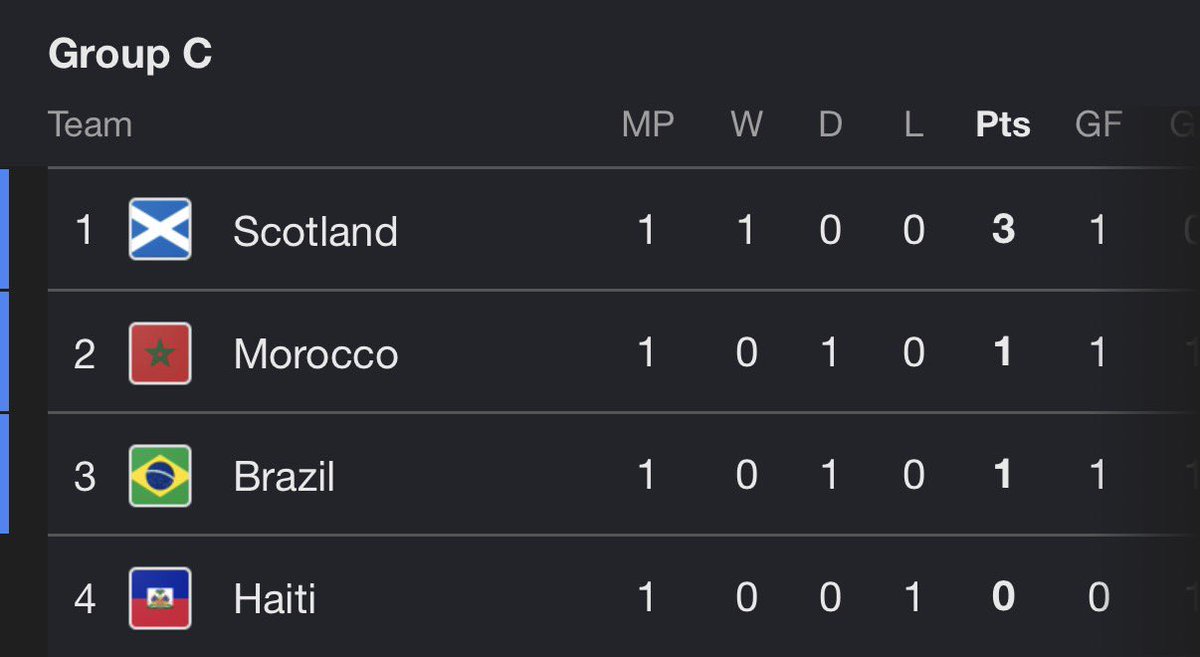
Task: Click the Group C heading
Action: pyautogui.click(x=130, y=54)
